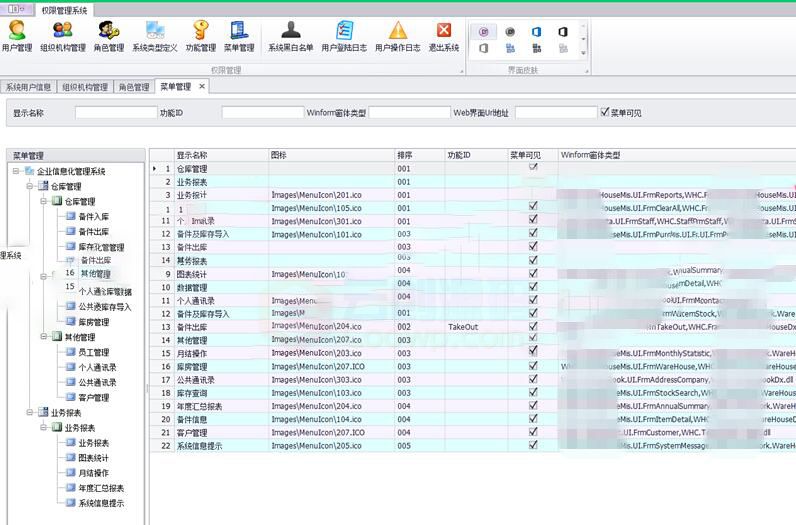
Task: Open 系统黑白名单 from the ribbon
Action: pos(291,36)
